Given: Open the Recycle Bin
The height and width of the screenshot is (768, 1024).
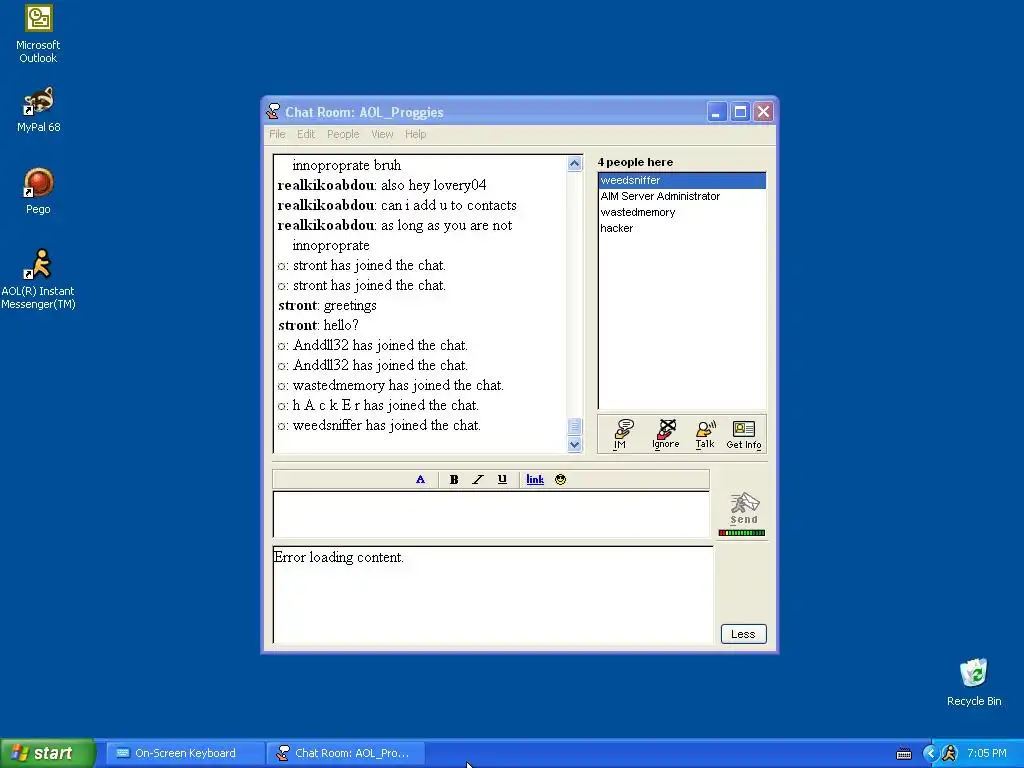Looking at the screenshot, I should coord(974,682).
